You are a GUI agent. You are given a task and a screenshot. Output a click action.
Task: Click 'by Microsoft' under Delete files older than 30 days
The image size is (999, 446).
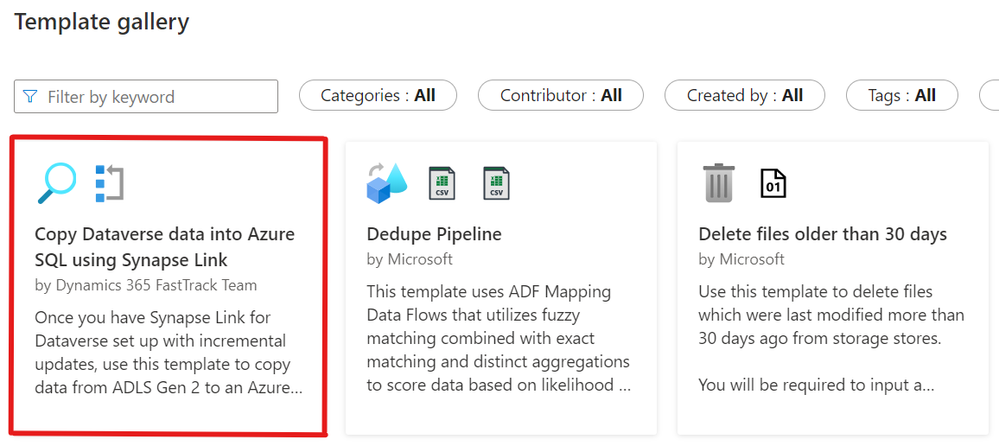(742, 259)
